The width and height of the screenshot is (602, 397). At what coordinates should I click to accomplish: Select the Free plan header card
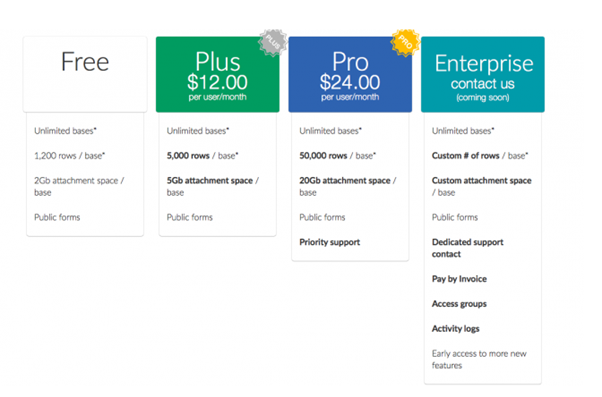85,74
